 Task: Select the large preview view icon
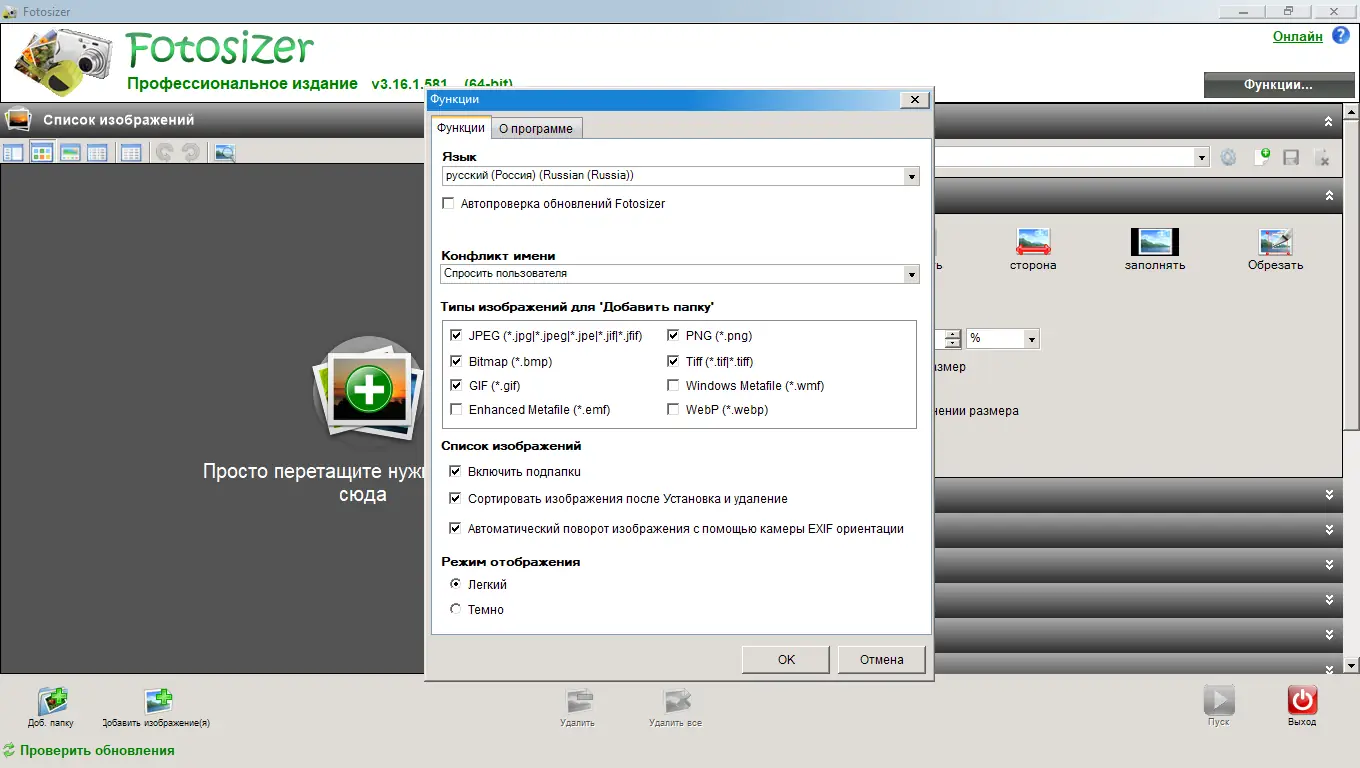(x=70, y=153)
